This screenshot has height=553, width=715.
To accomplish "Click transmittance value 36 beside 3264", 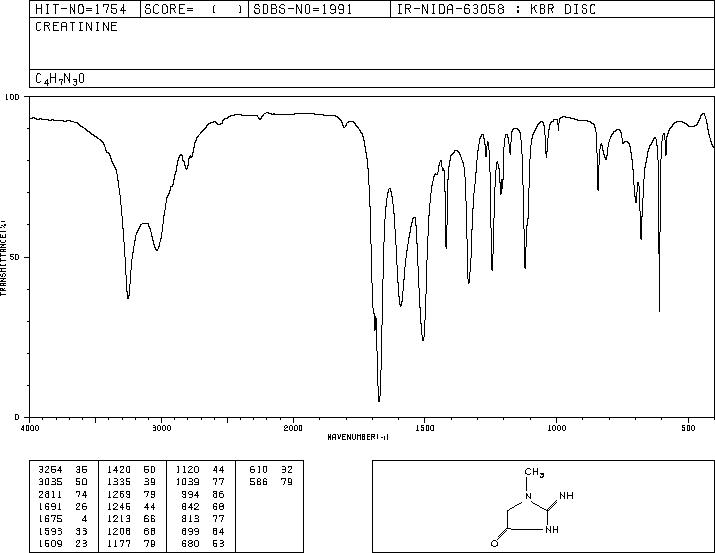I will point(81,470).
